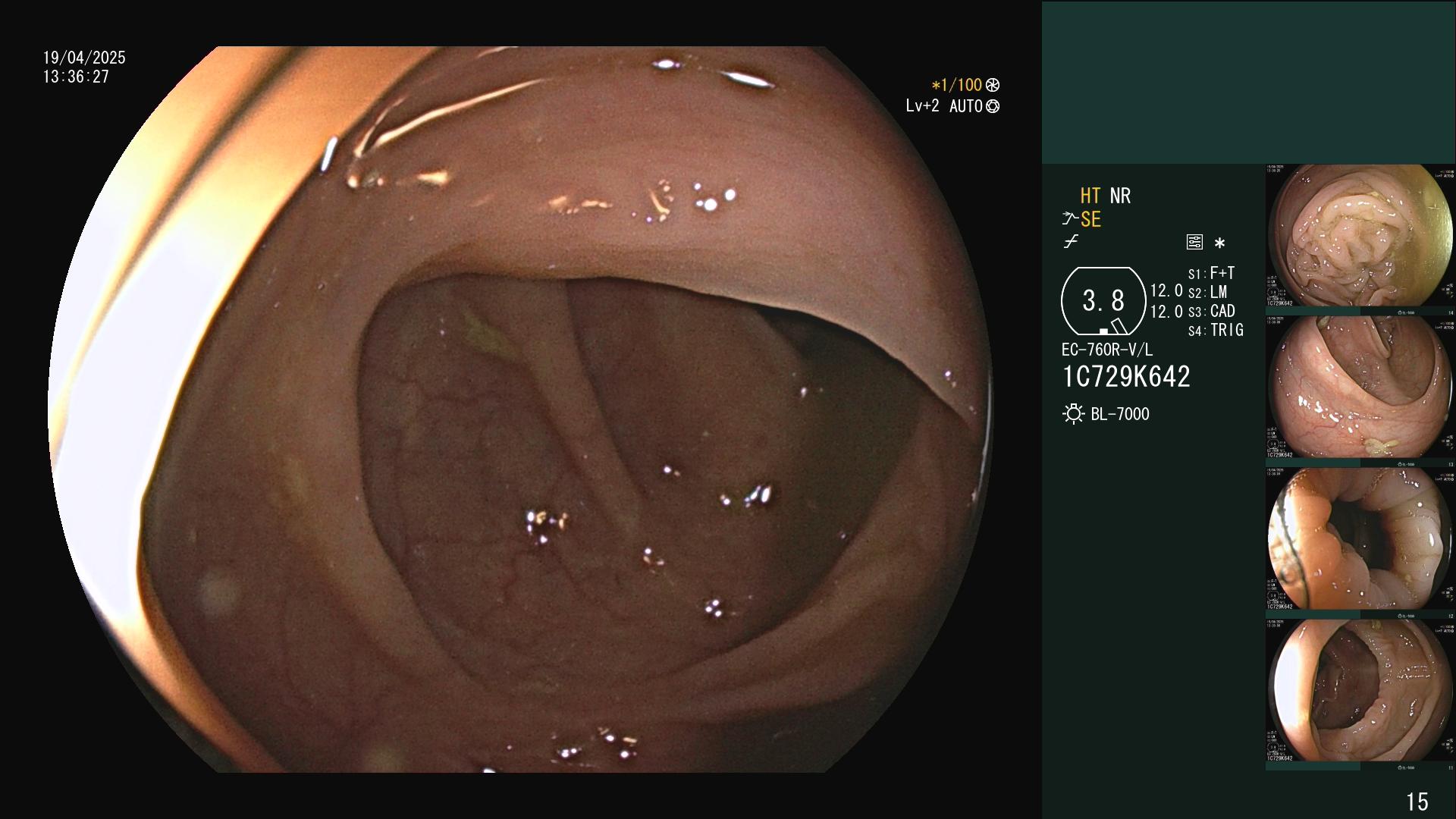Click the shutter icon next to 1/100

pos(992,86)
